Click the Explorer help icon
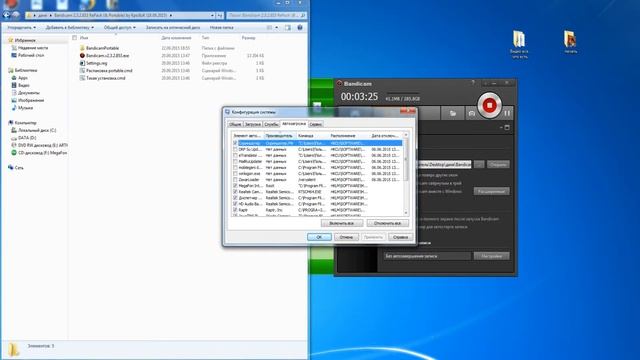Viewport: 640px width, 360px height. pyautogui.click(x=300, y=27)
